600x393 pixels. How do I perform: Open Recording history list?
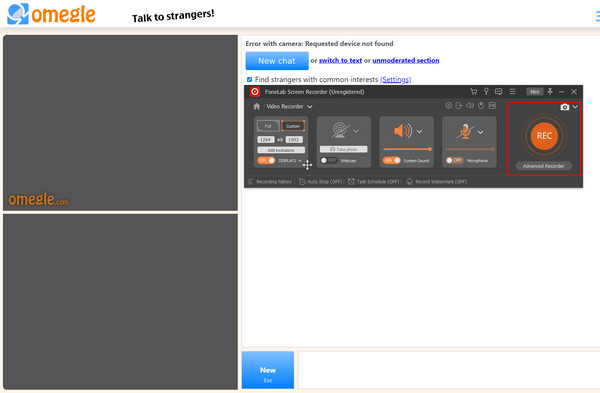[x=270, y=182]
